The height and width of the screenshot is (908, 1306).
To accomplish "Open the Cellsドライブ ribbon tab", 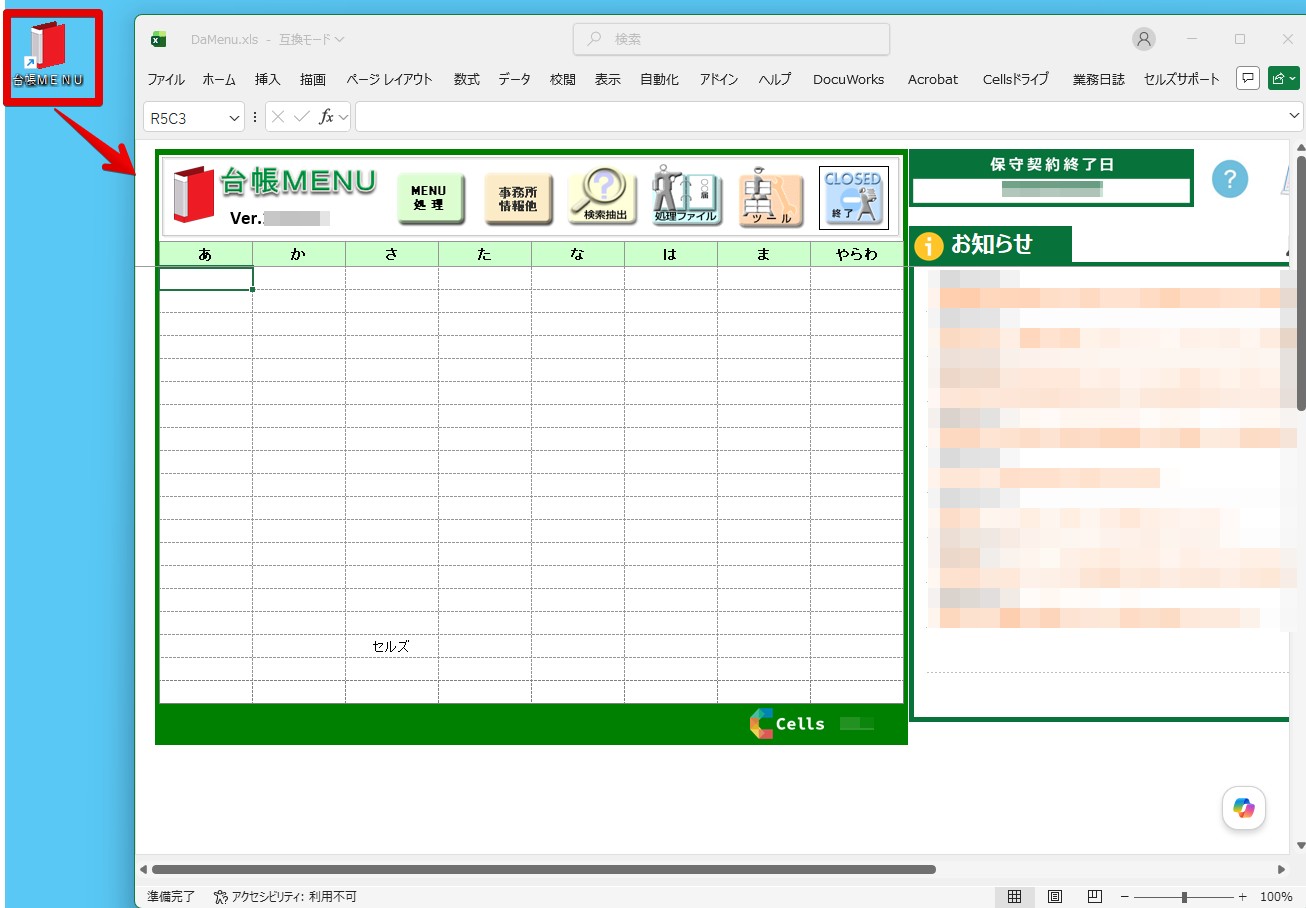I will 1016,79.
